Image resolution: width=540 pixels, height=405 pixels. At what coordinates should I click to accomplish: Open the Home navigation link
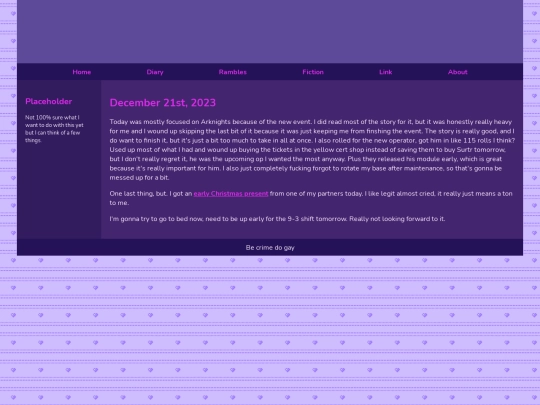point(82,72)
